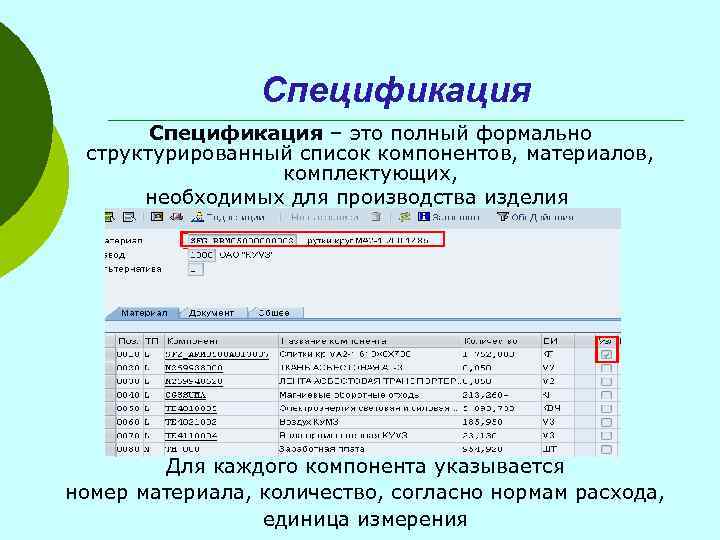Click the Поз. column header
Viewport: 720px width, 540px height.
129,341
